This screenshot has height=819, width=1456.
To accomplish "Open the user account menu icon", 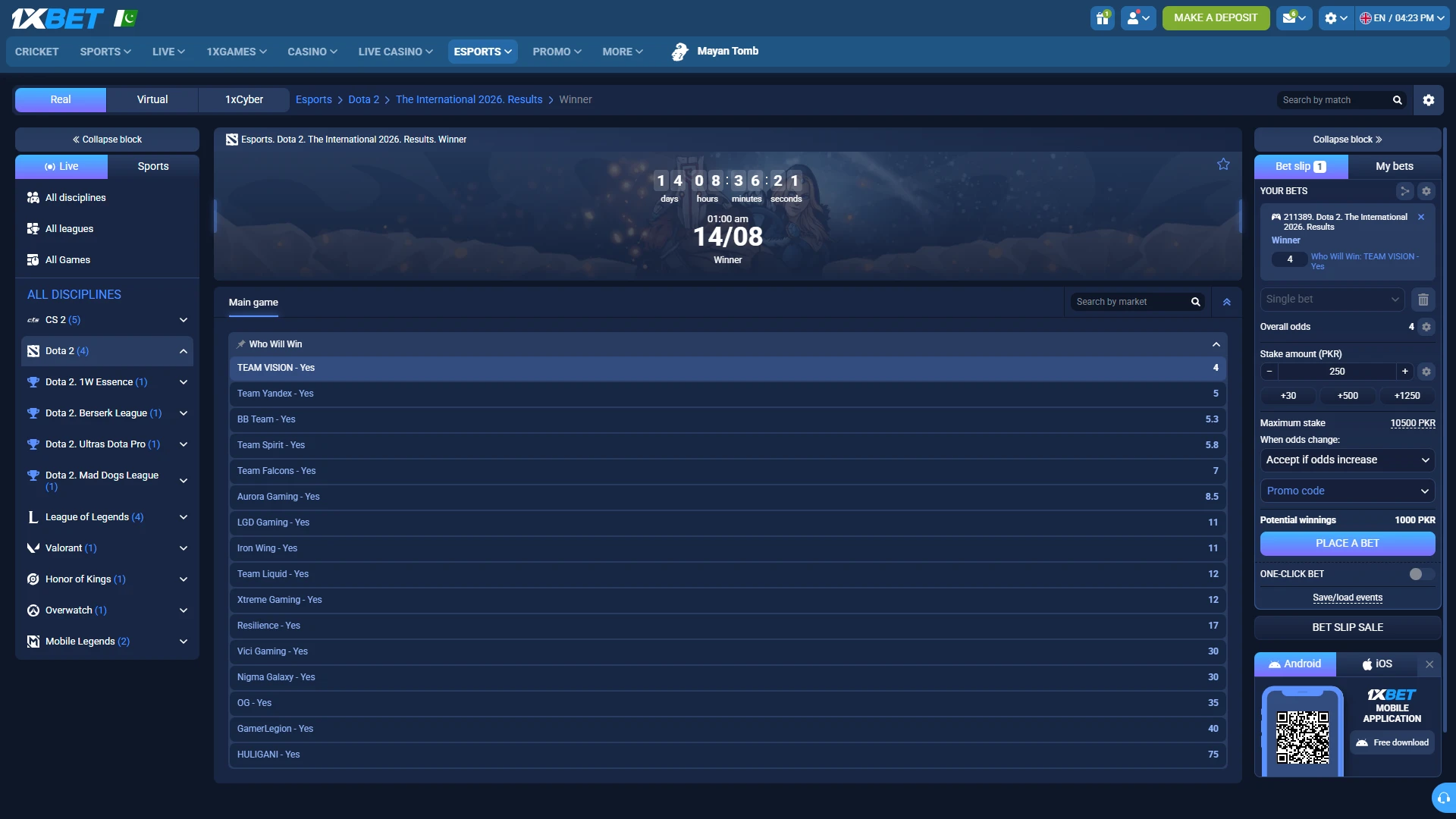I will 1138,18.
